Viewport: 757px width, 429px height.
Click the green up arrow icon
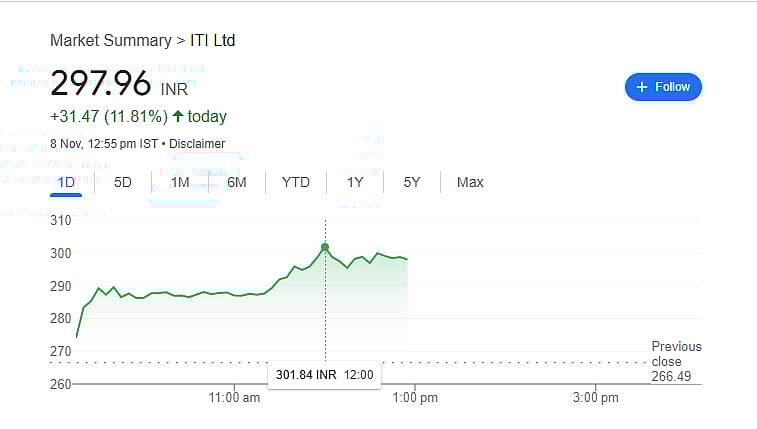point(178,116)
